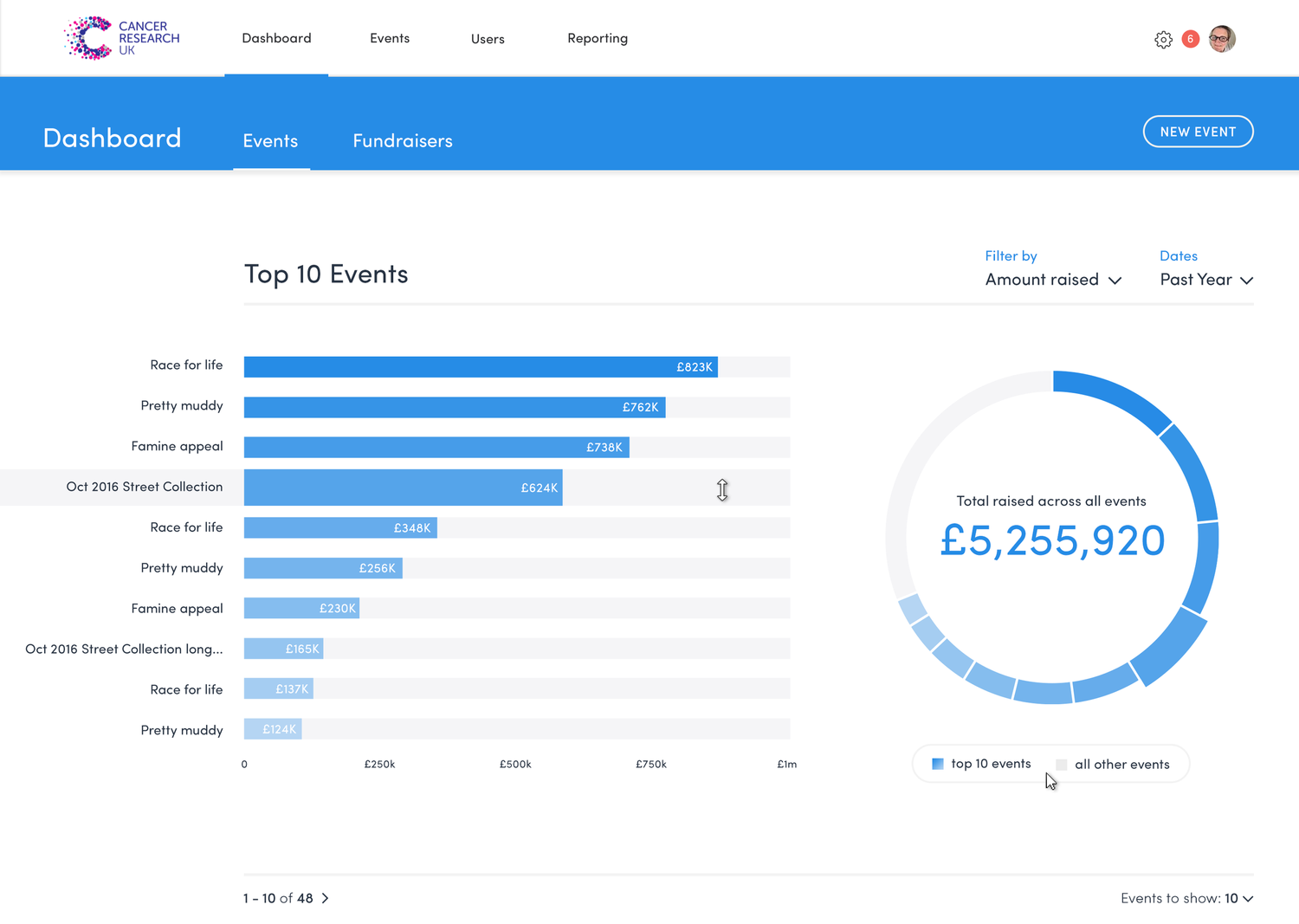The height and width of the screenshot is (924, 1299).
Task: Open the 'Events to show: 10' dropdown
Action: [x=1187, y=898]
